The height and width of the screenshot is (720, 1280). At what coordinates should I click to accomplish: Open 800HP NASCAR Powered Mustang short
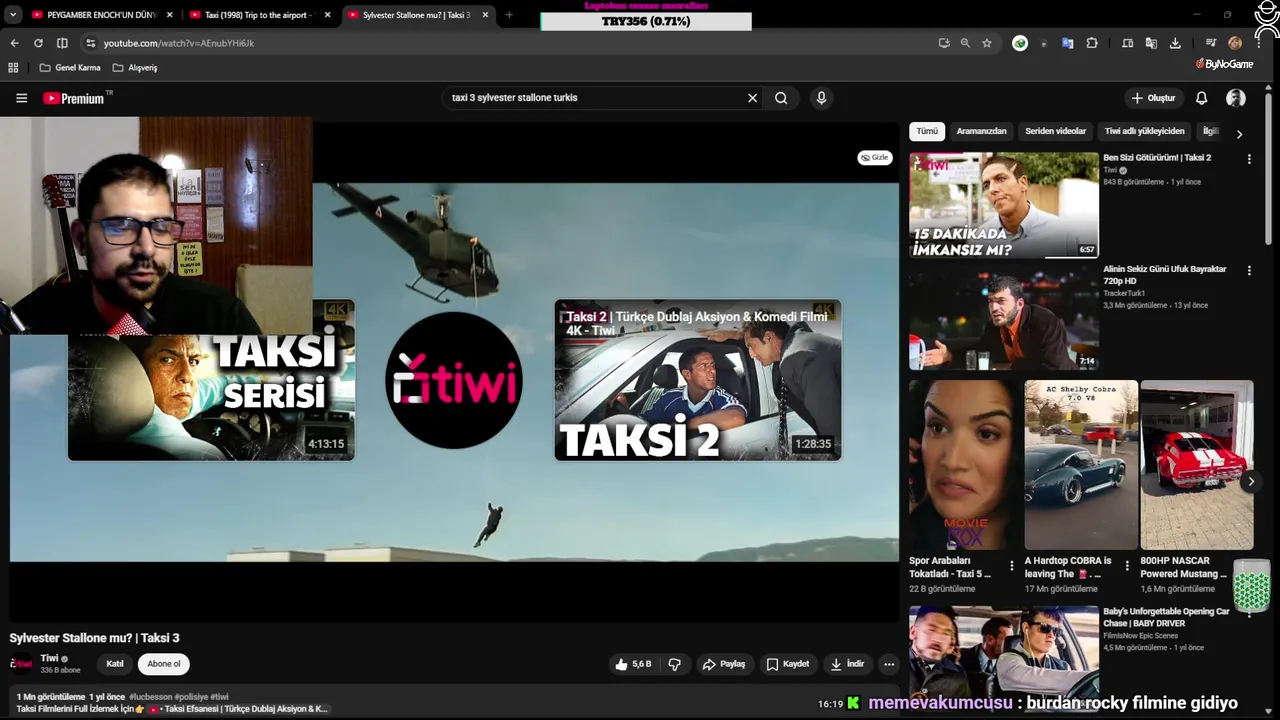coord(1197,465)
